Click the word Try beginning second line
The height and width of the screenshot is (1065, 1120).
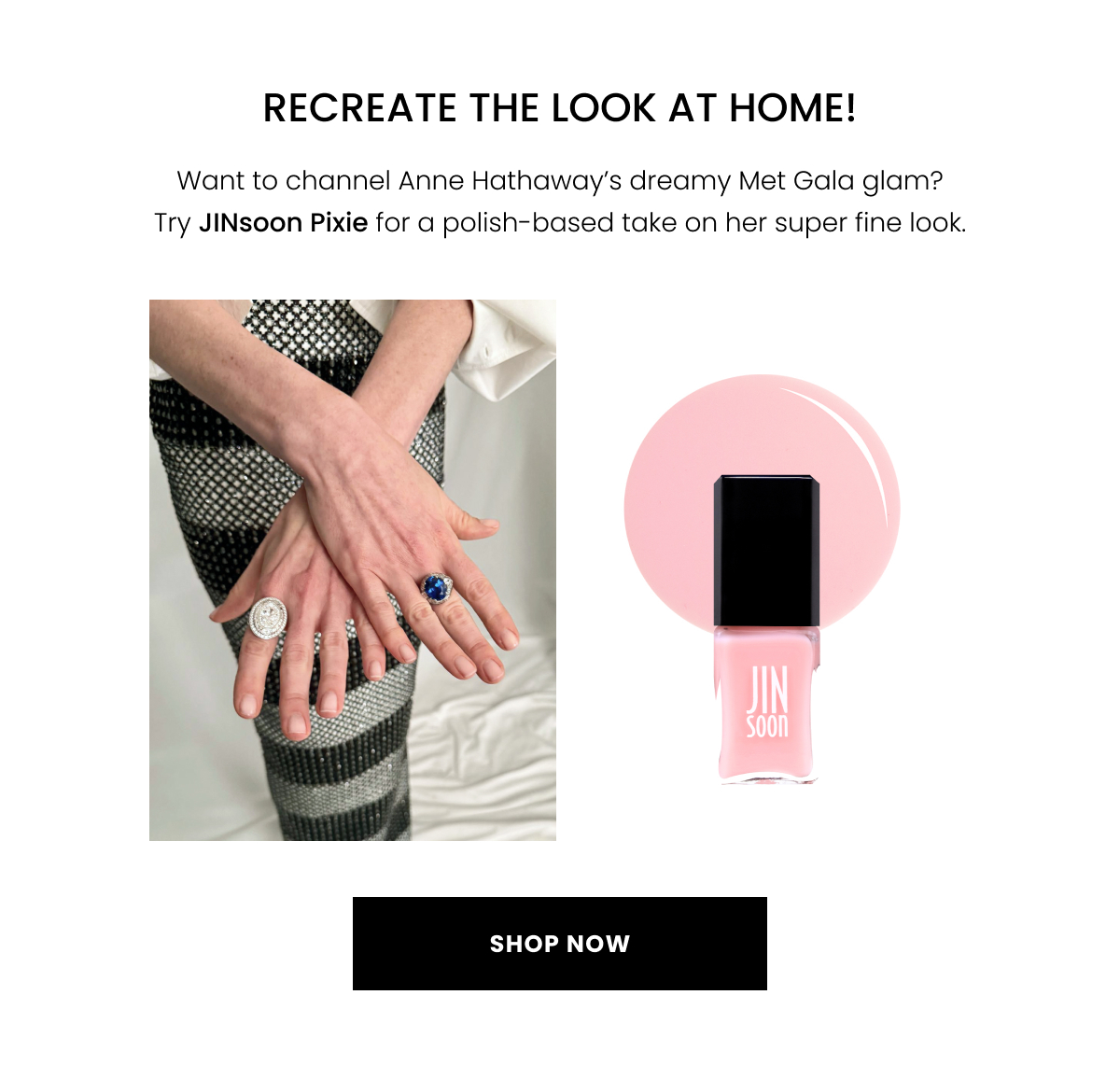pyautogui.click(x=173, y=223)
